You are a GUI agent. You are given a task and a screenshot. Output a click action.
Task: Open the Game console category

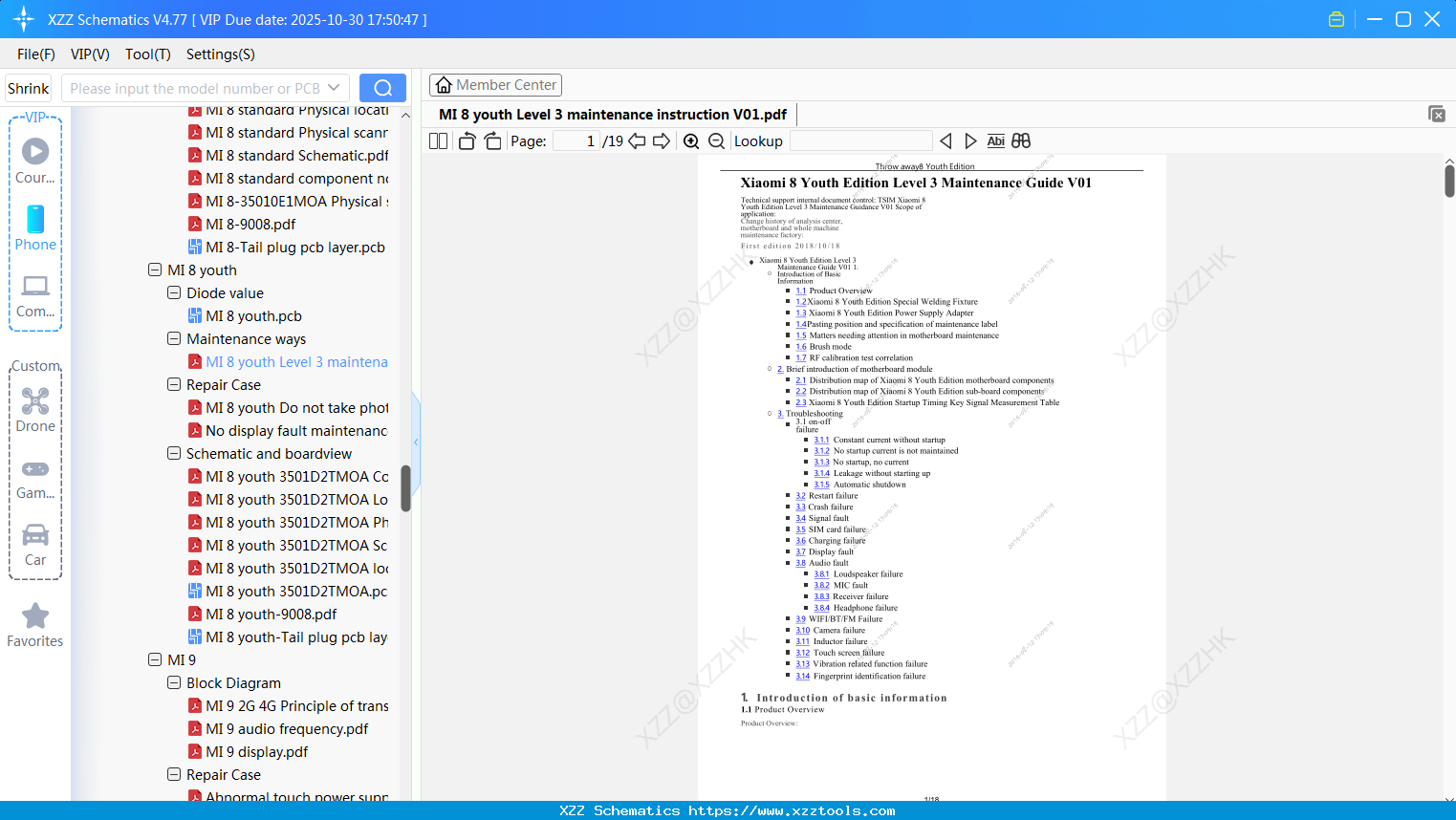point(35,478)
